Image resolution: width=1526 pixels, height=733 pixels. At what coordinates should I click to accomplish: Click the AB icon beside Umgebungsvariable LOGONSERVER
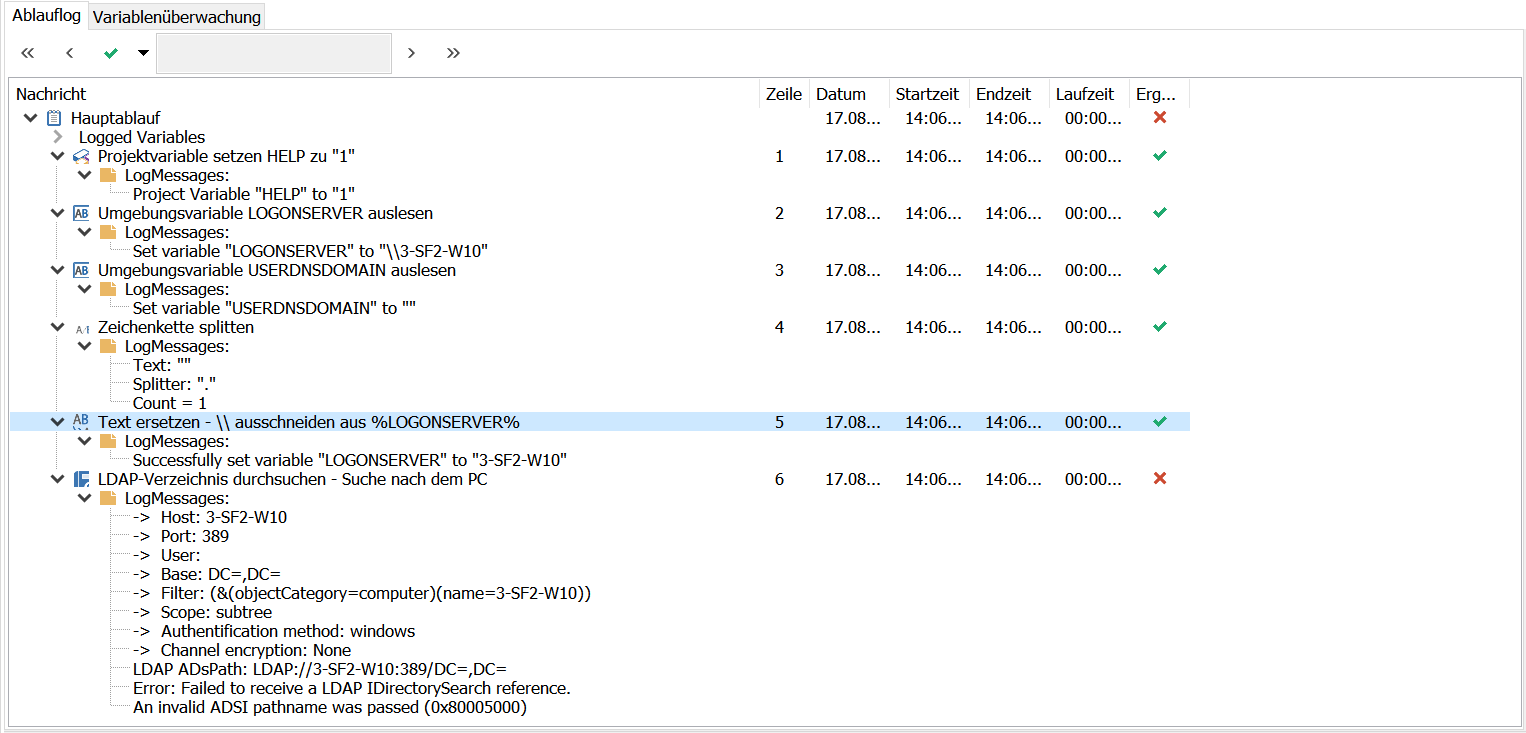[x=81, y=213]
